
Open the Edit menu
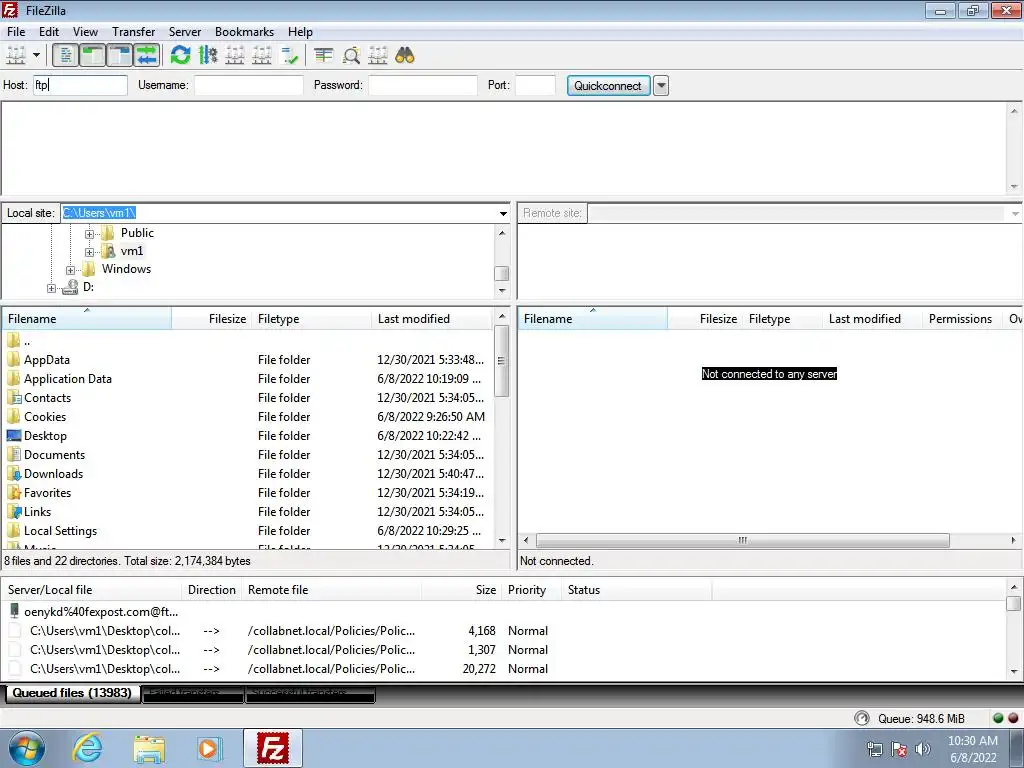49,32
